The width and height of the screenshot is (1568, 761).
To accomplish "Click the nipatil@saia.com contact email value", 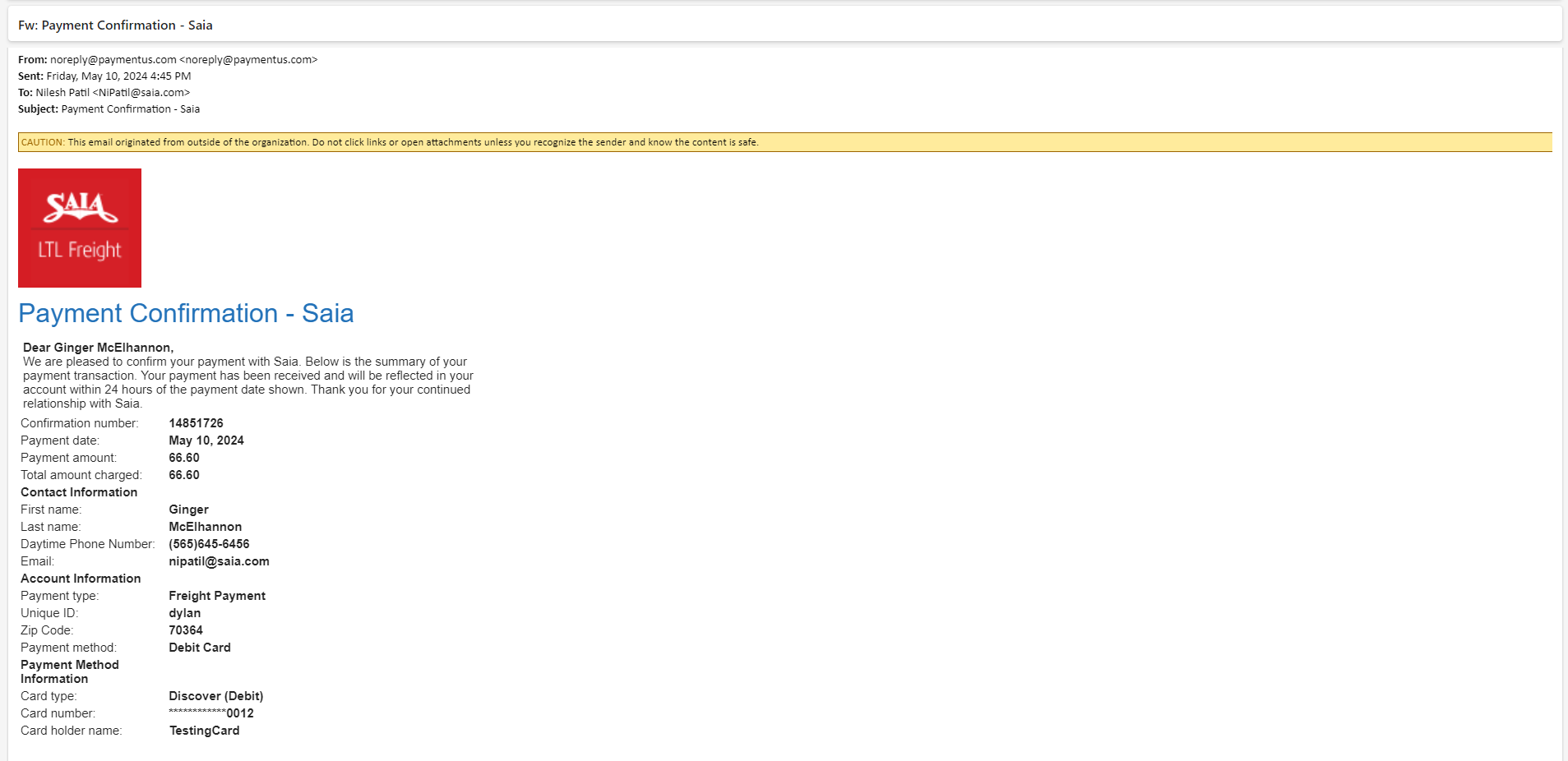I will 219,561.
